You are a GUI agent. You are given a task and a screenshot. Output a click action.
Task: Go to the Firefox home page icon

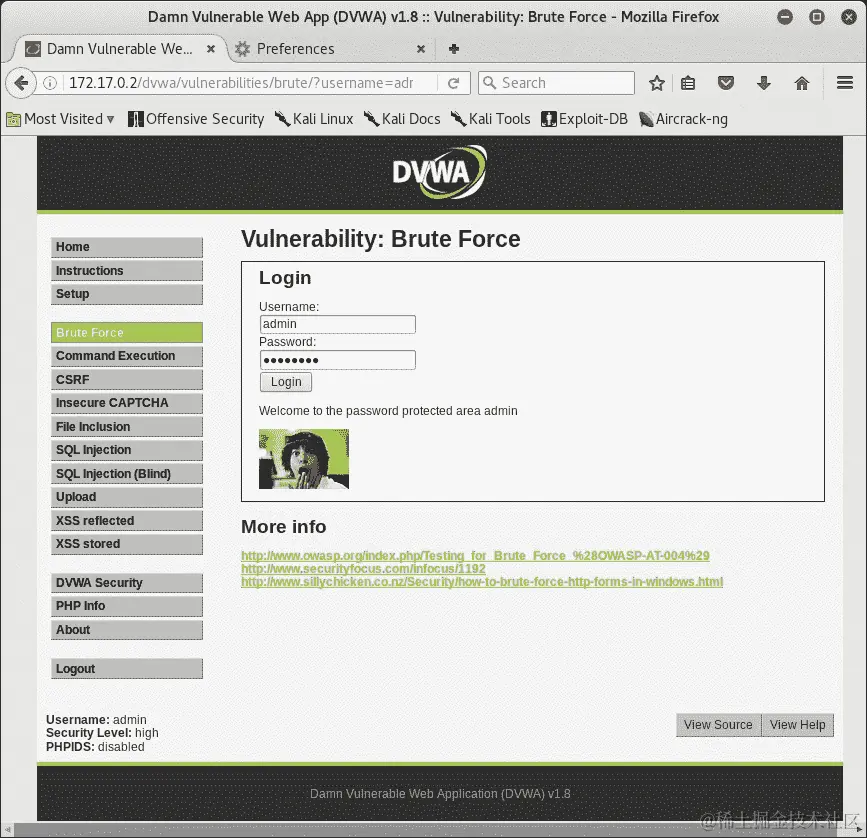802,83
